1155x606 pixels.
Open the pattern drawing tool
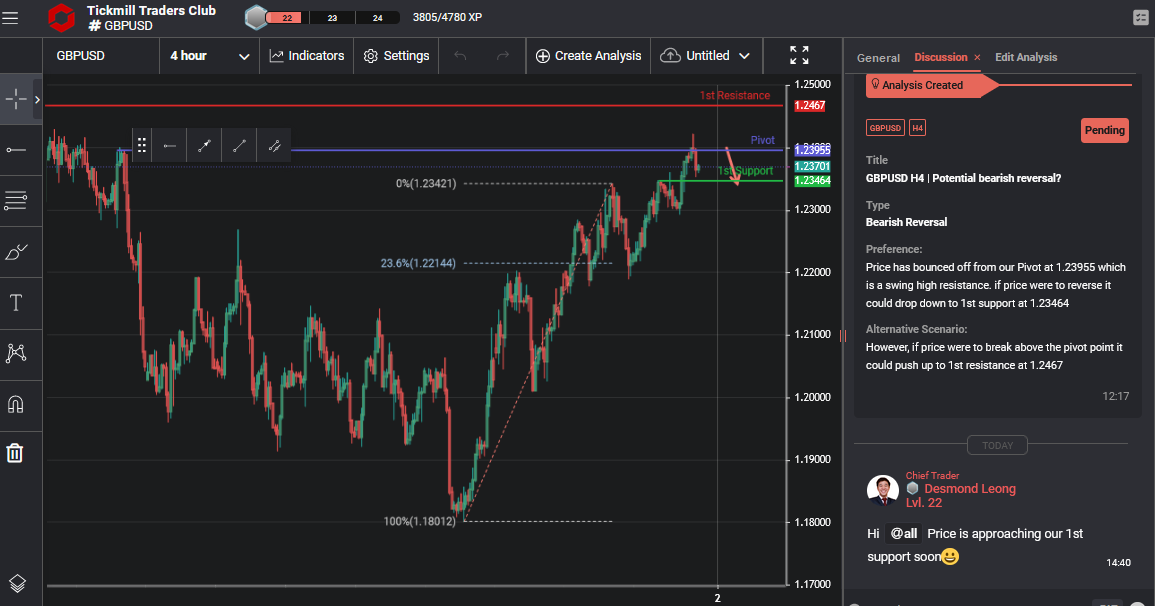(15, 353)
